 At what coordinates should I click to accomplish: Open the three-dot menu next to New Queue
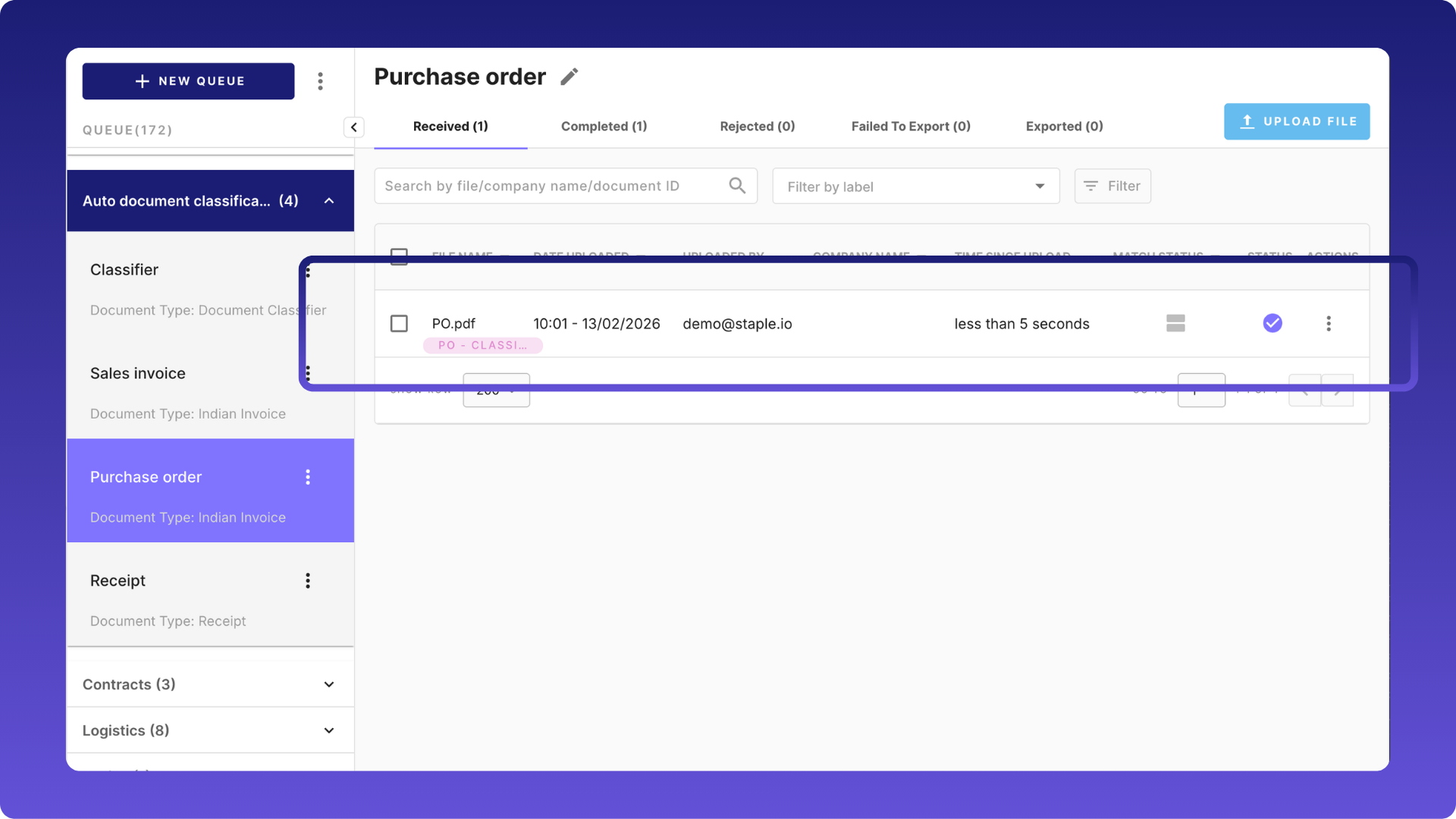point(320,81)
